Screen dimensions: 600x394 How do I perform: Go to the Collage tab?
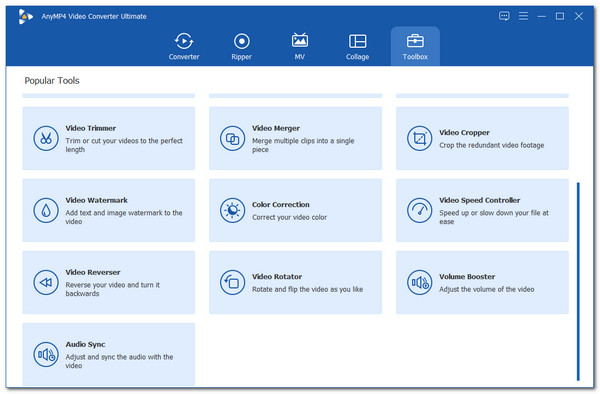(x=357, y=46)
